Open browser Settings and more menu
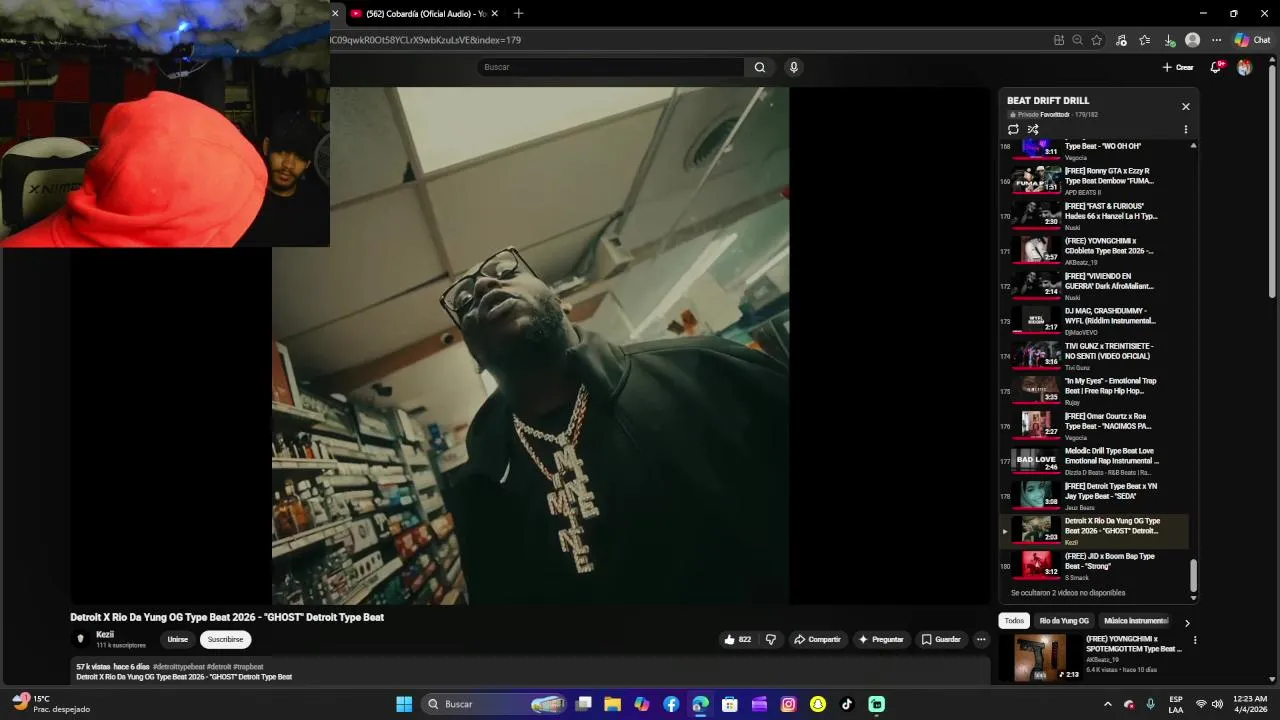Viewport: 1280px width, 720px height. 1216,40
